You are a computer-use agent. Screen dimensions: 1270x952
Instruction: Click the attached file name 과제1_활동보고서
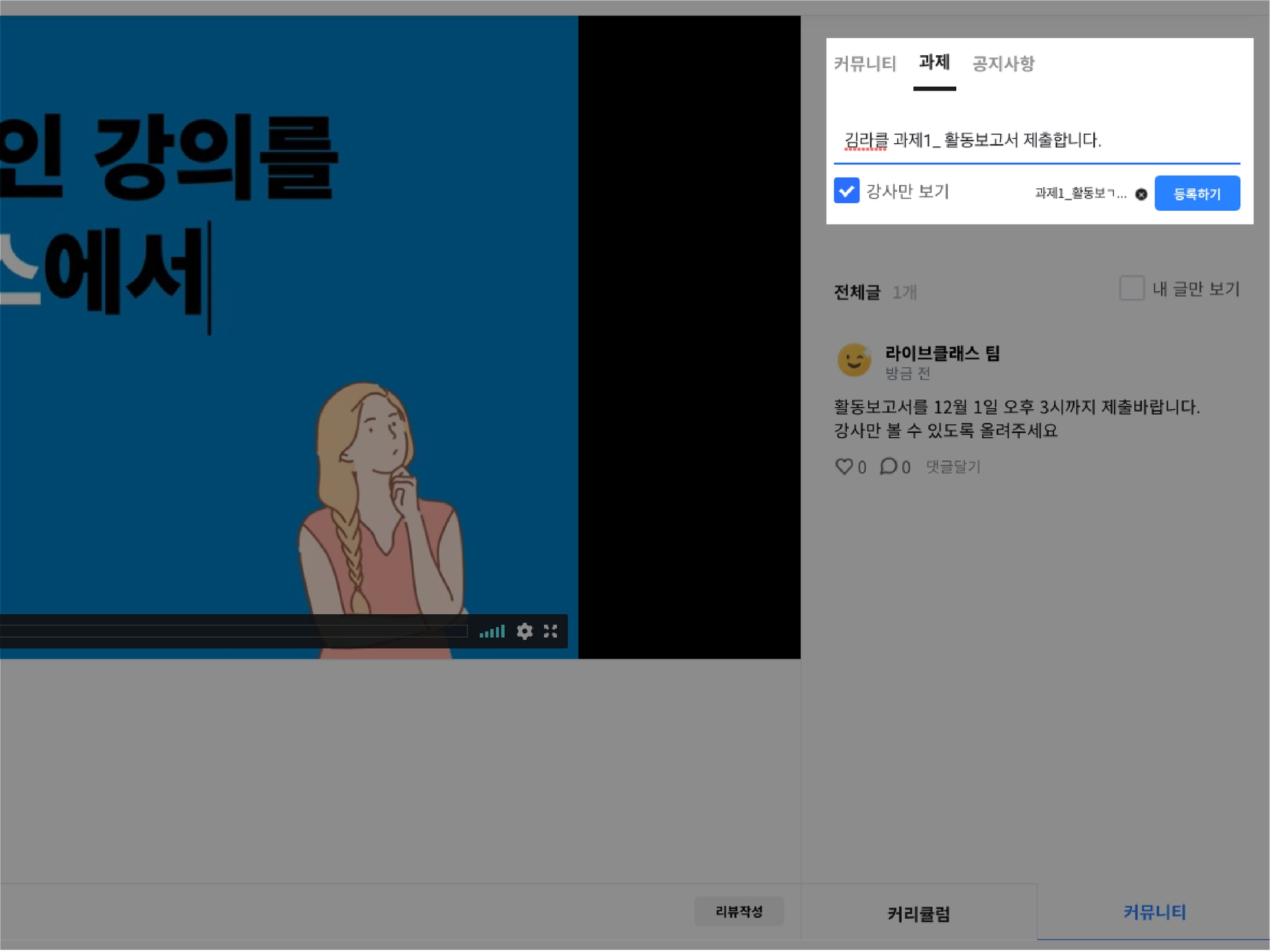[x=1080, y=193]
